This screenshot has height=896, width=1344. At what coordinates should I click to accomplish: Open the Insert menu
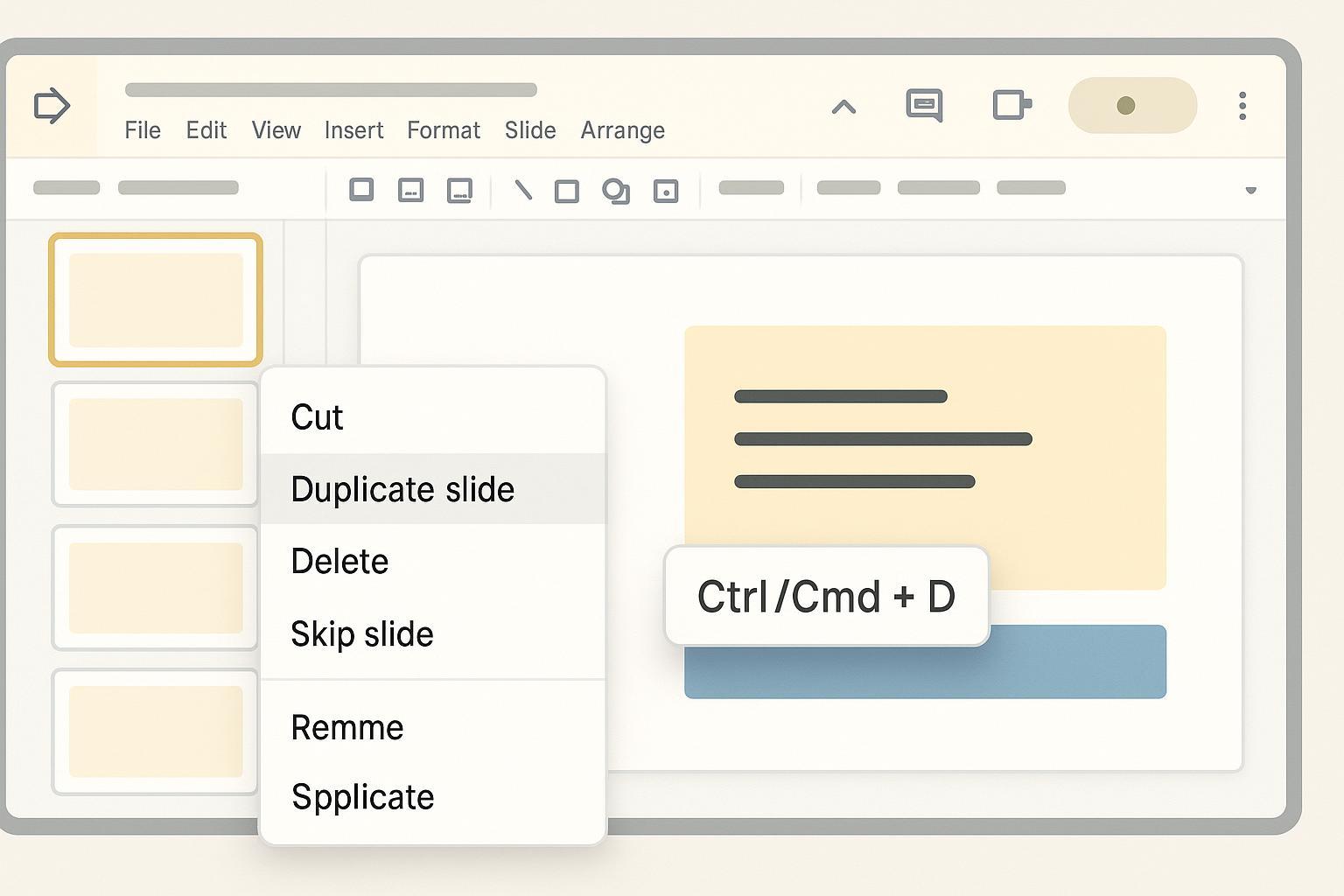pyautogui.click(x=353, y=130)
